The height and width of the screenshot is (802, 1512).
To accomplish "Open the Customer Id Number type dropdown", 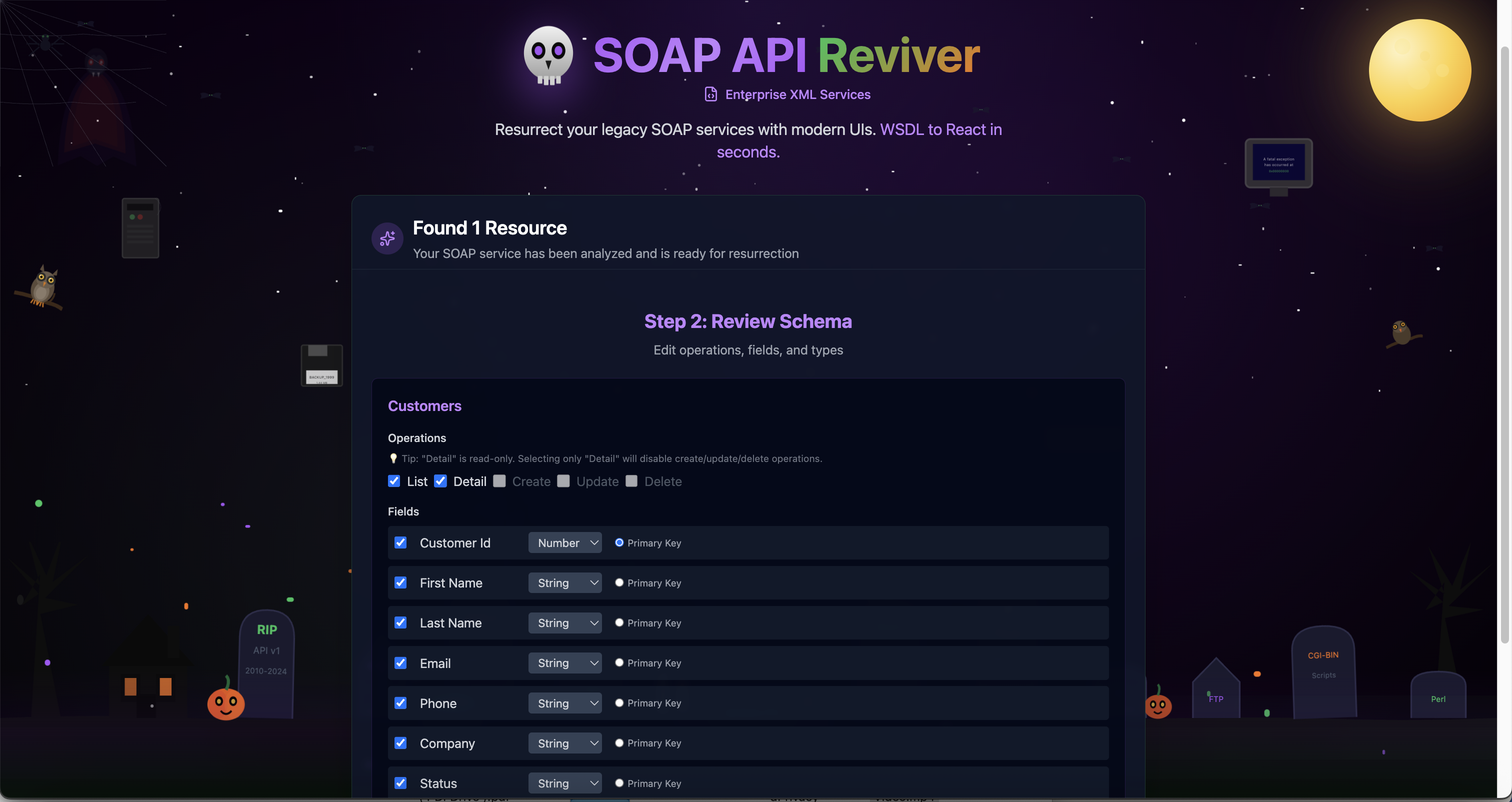I will [x=564, y=542].
